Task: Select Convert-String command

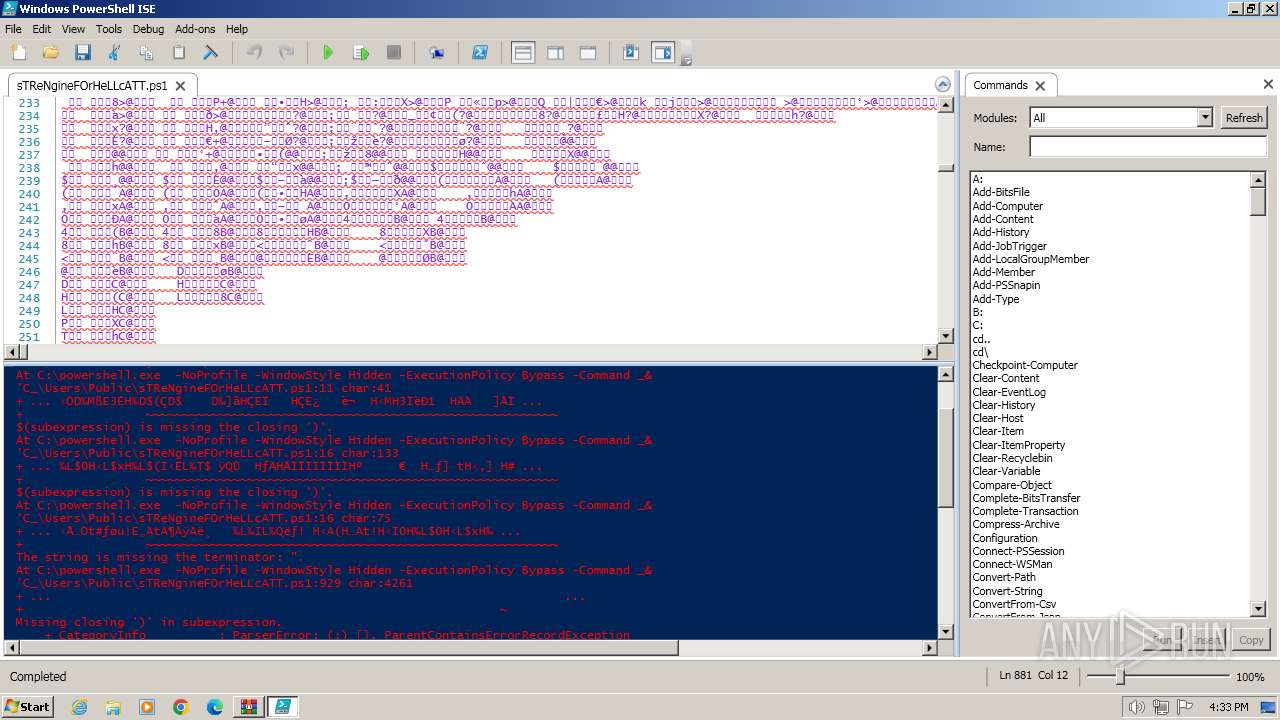Action: [x=1007, y=591]
